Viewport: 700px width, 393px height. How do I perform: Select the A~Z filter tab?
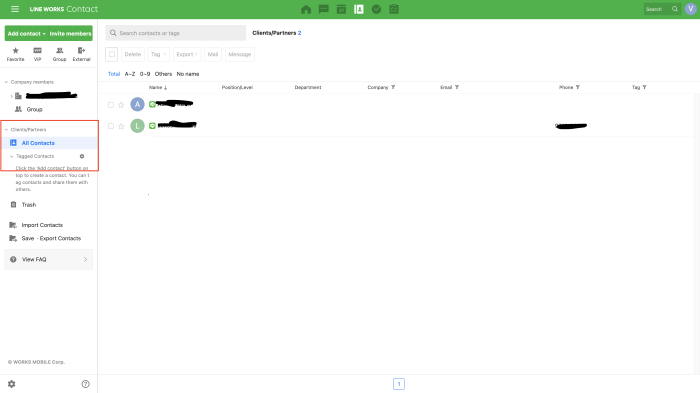click(x=130, y=74)
